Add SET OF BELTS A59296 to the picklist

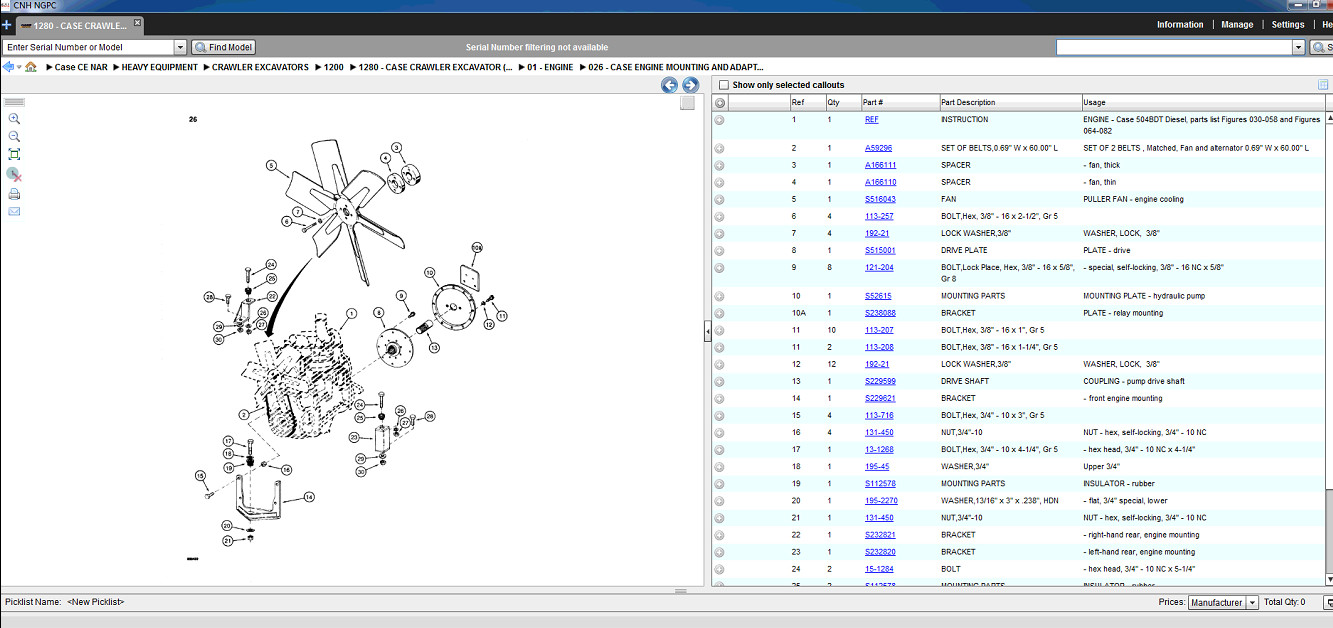point(719,148)
